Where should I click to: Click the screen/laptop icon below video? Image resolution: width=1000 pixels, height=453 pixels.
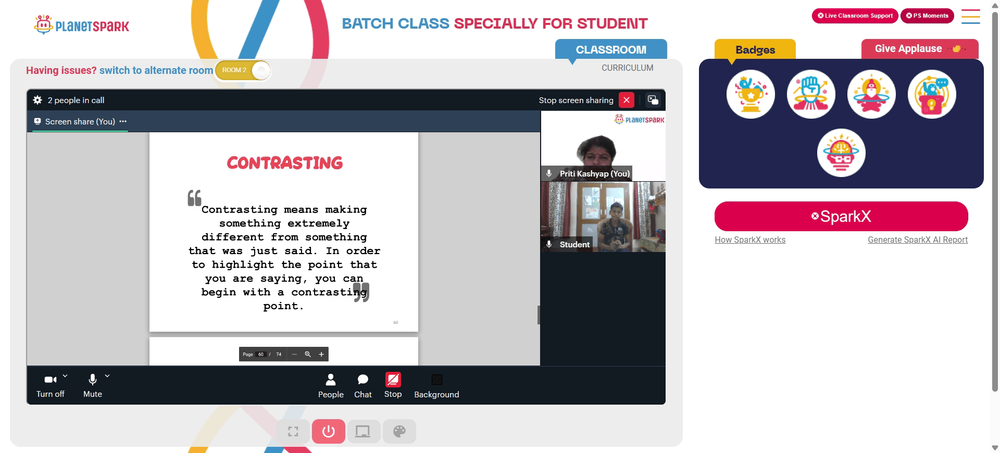point(364,431)
